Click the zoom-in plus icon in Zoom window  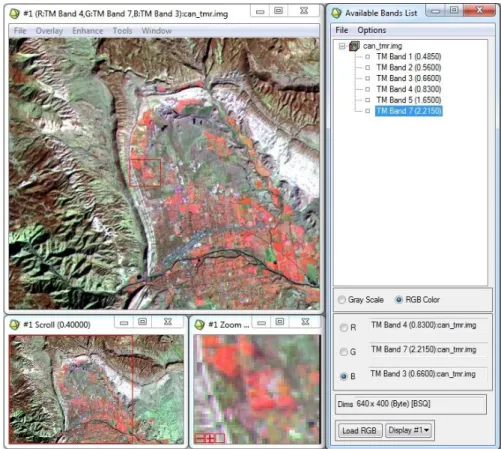[x=210, y=438]
